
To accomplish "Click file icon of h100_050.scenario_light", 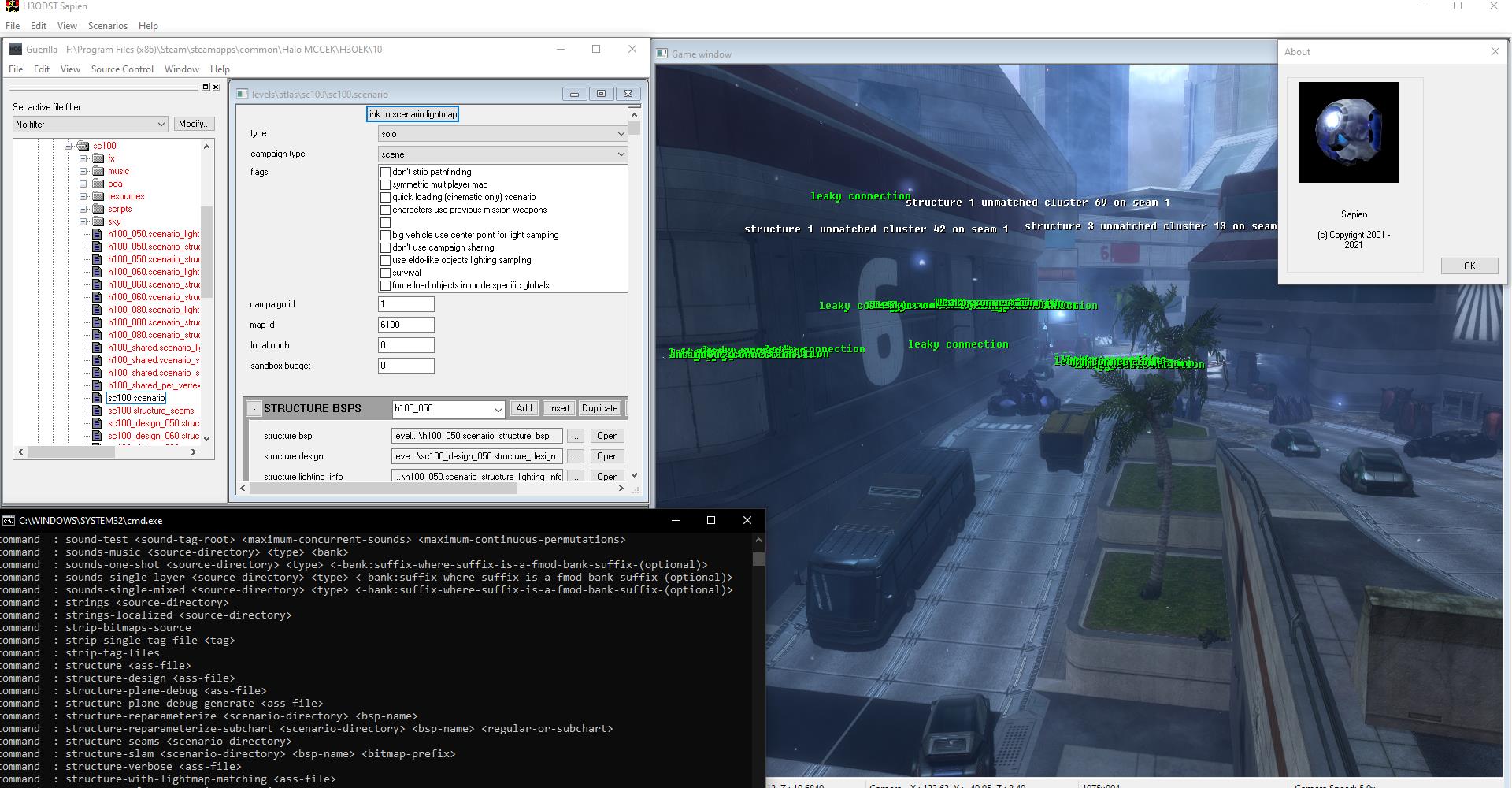I will 98,234.
